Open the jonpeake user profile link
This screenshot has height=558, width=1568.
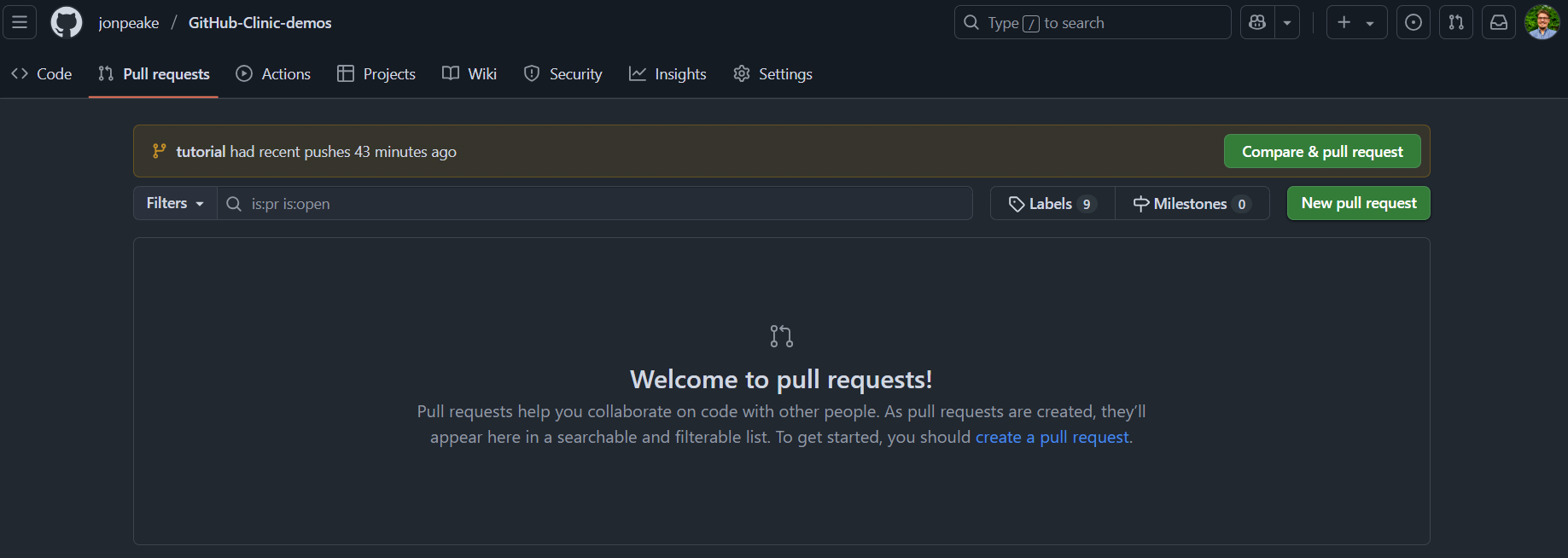(x=129, y=23)
